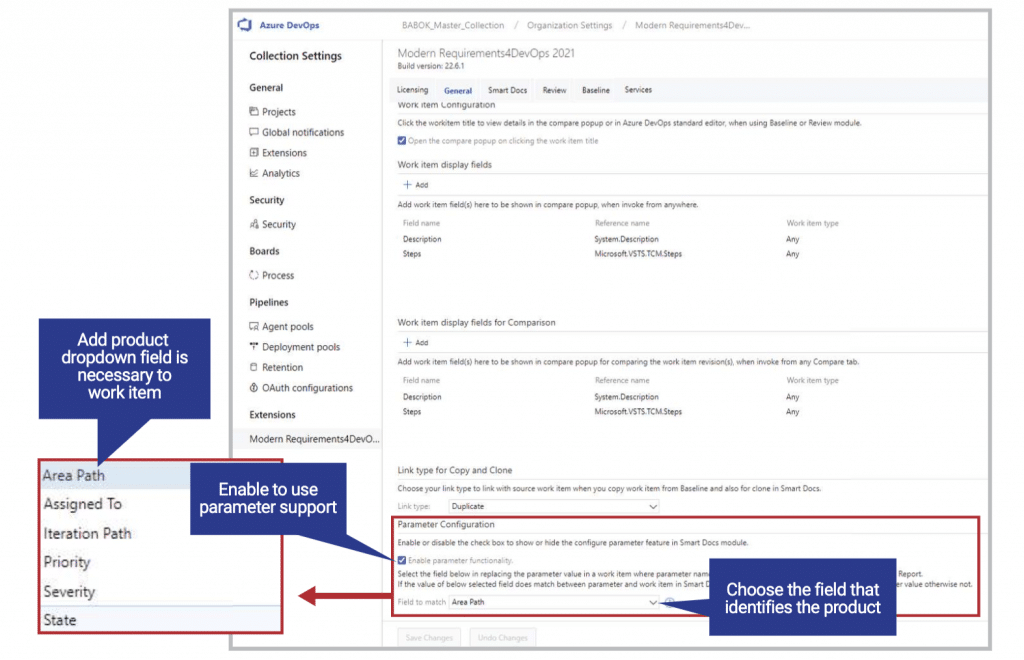Screen dimensions: 1024x660
Task: Click 'Reference name' header in Comparison fields table
Action: pyautogui.click(x=622, y=381)
